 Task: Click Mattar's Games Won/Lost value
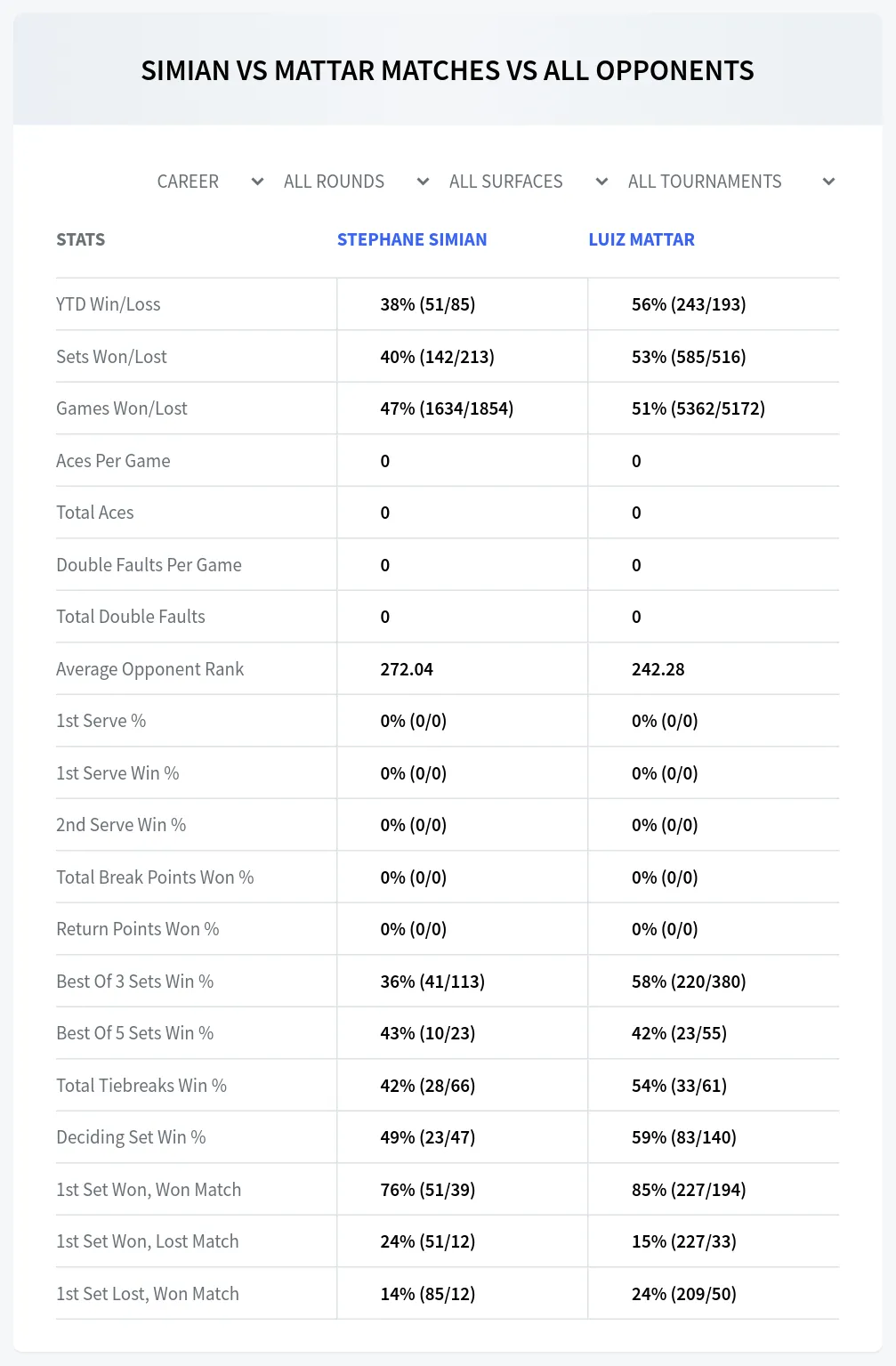pyautogui.click(x=698, y=408)
